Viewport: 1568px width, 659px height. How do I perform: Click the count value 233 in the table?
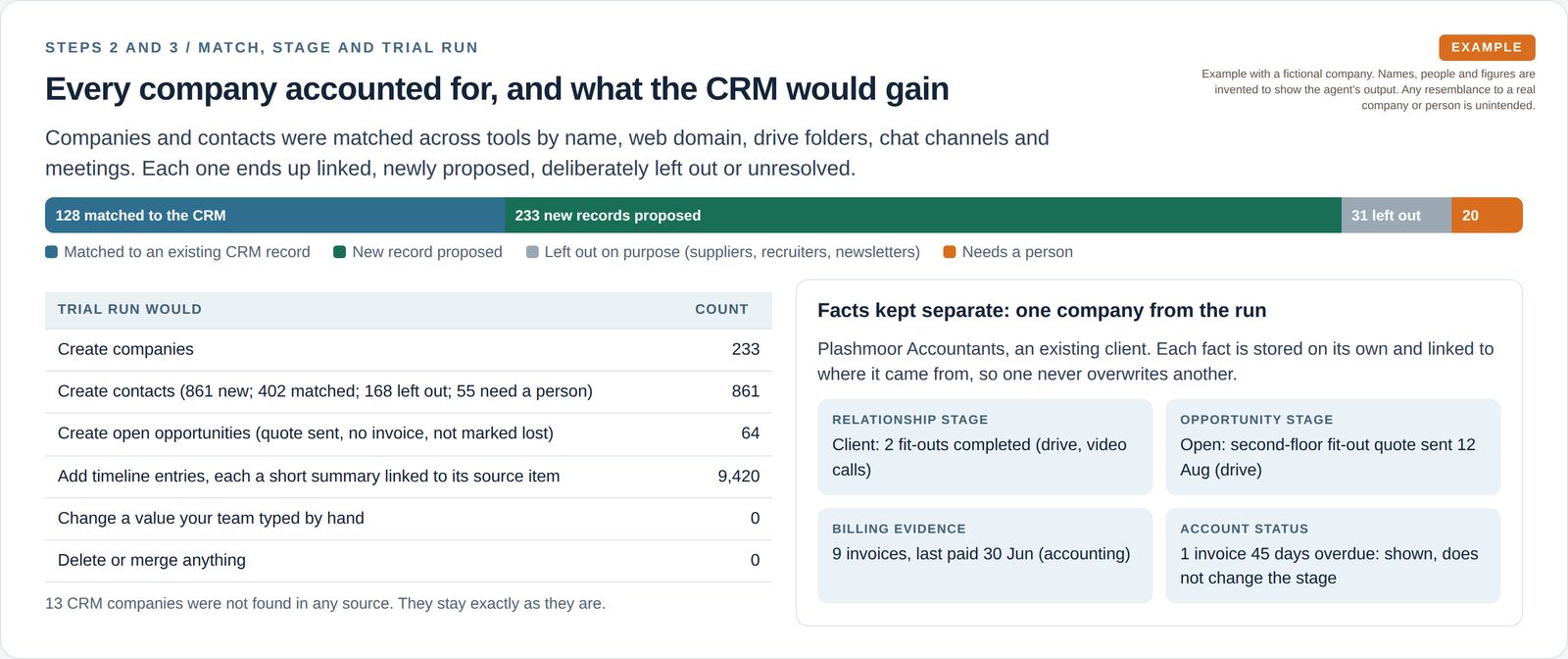click(x=746, y=349)
